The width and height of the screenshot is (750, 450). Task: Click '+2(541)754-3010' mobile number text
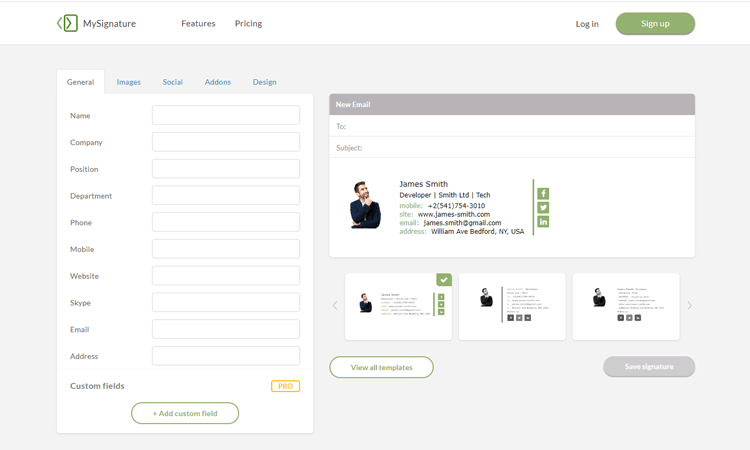[456, 206]
